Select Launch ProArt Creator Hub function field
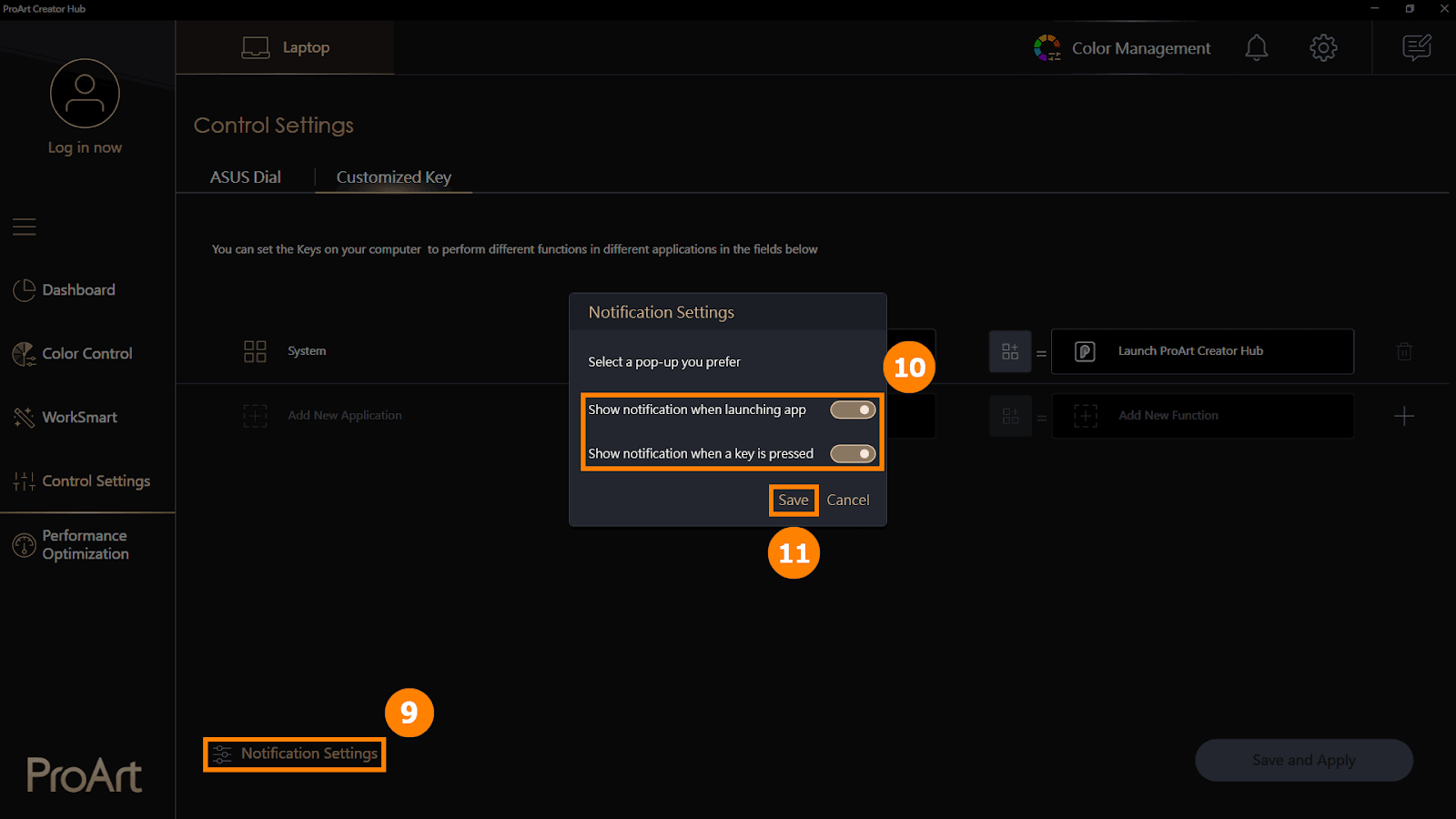This screenshot has height=819, width=1456. (1202, 351)
